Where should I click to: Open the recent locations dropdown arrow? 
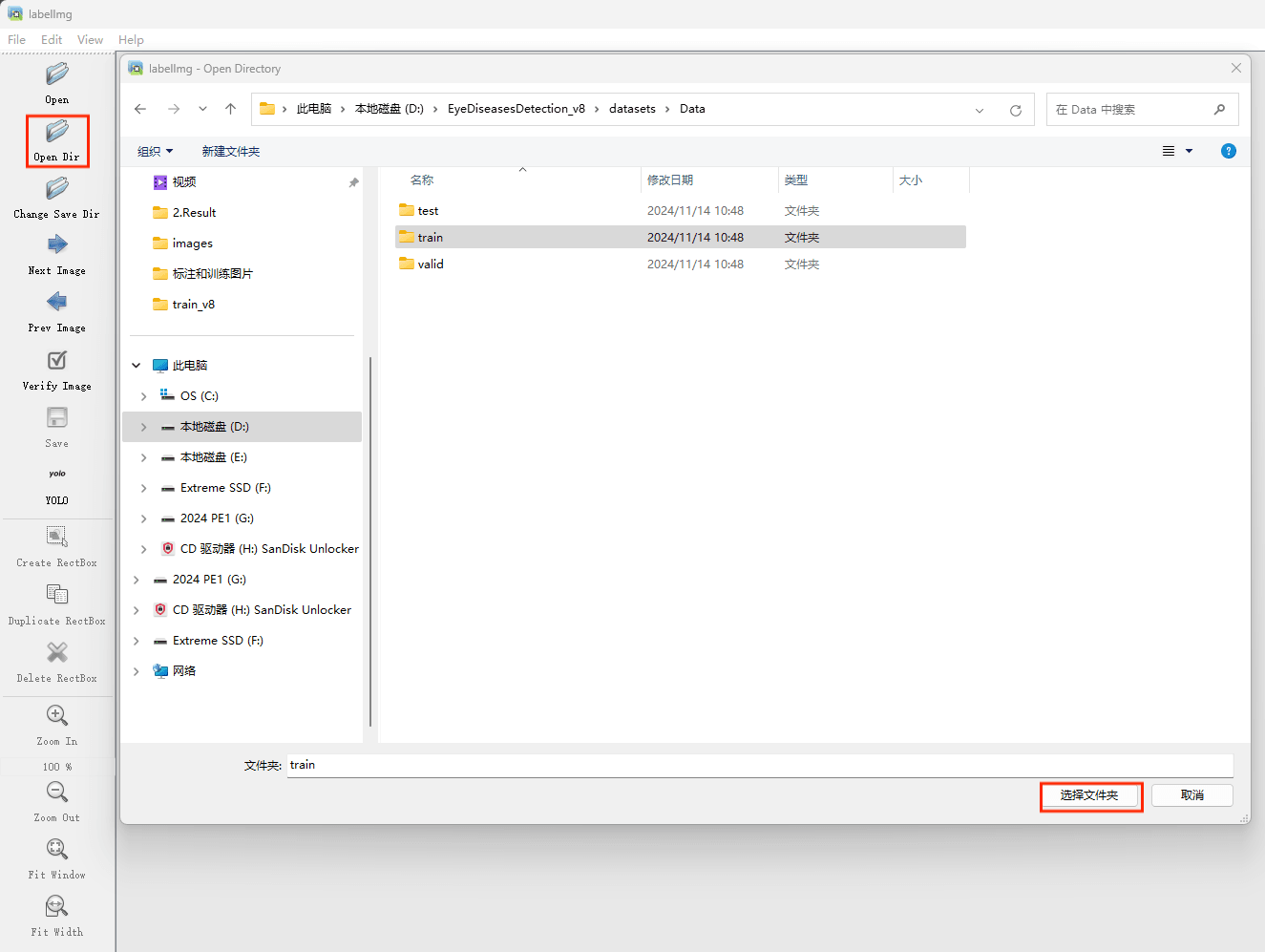[202, 109]
